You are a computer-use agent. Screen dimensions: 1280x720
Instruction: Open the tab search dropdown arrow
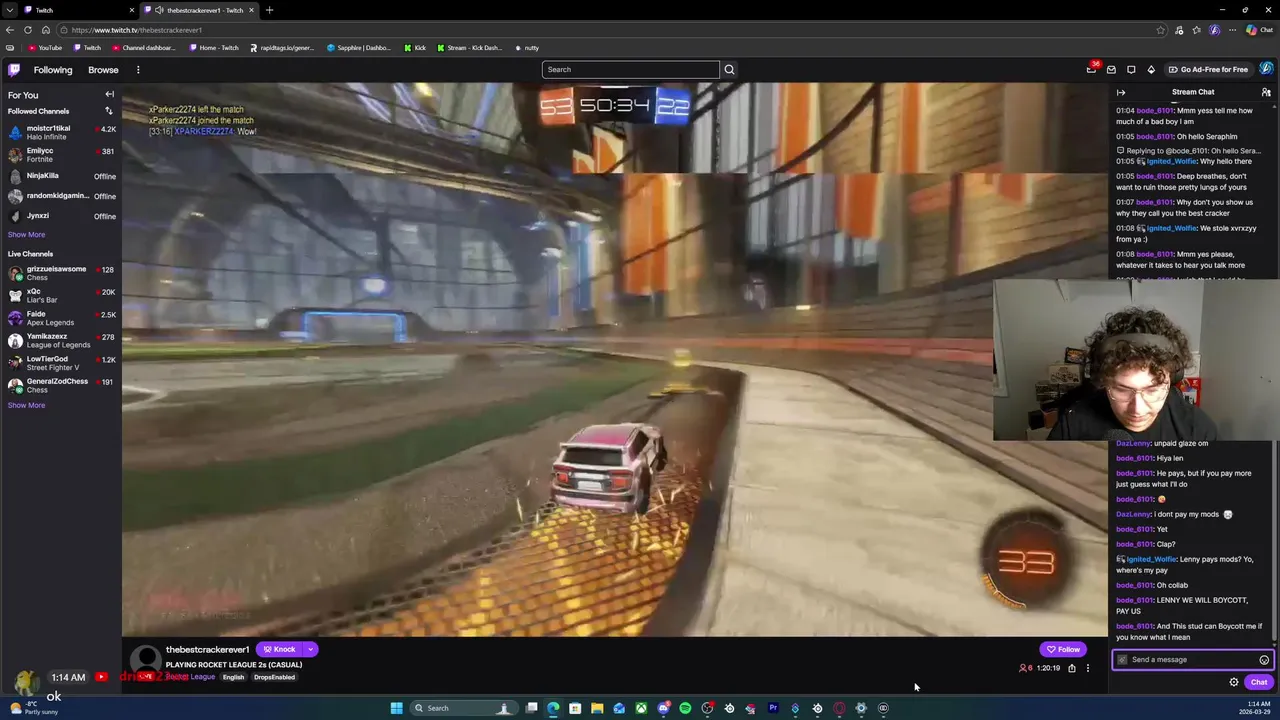coord(10,10)
